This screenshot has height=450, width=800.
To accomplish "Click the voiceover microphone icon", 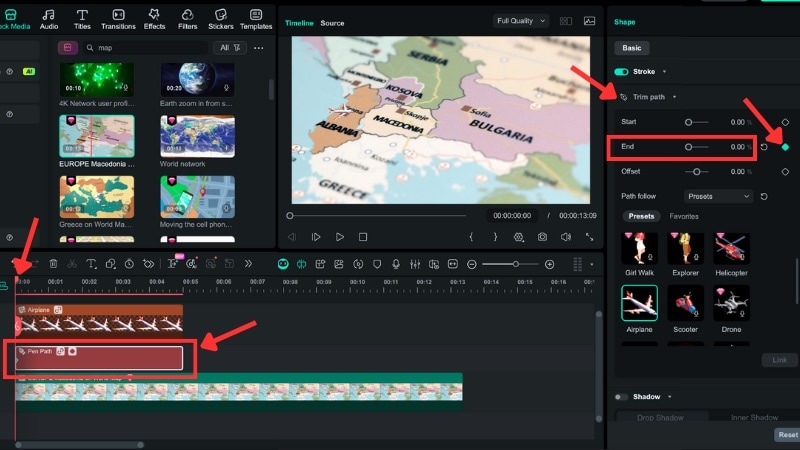I will tap(395, 264).
